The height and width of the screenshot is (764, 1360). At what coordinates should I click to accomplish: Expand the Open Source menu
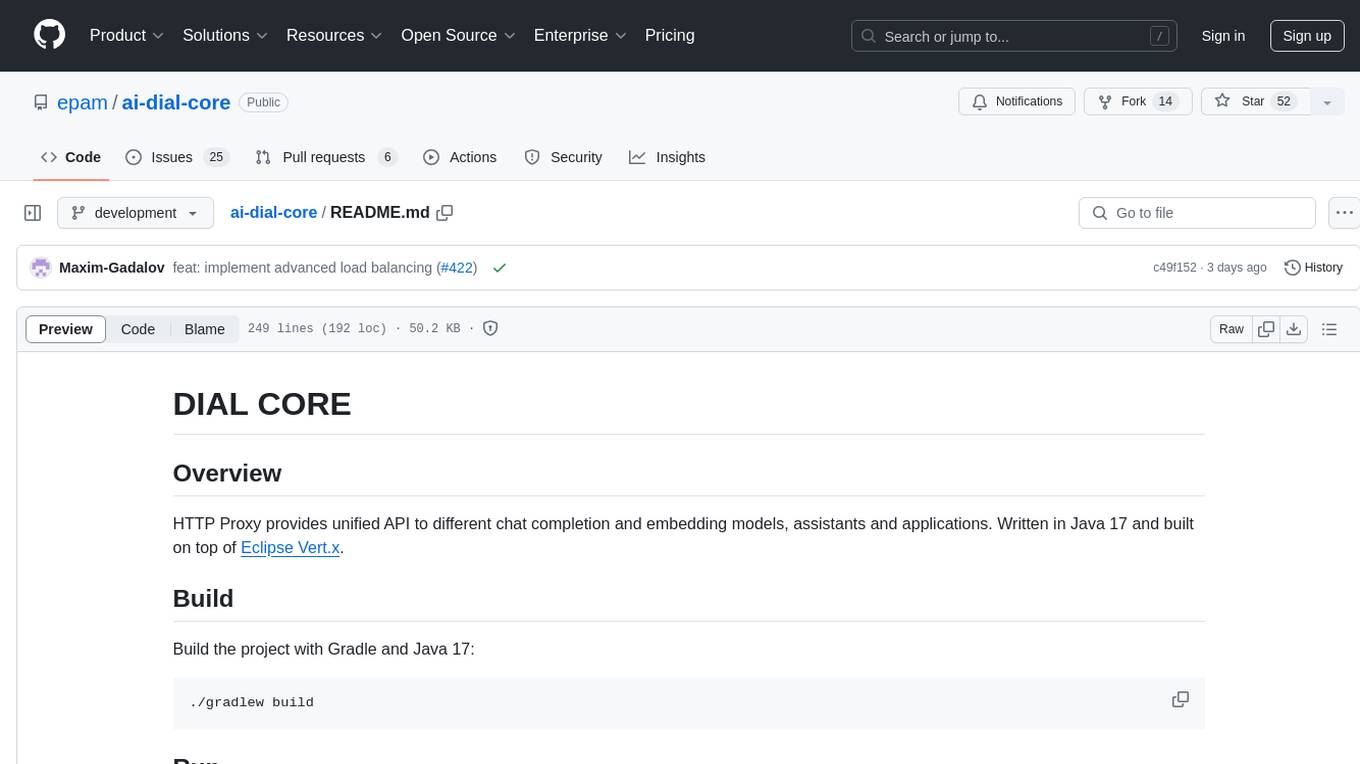tap(458, 35)
